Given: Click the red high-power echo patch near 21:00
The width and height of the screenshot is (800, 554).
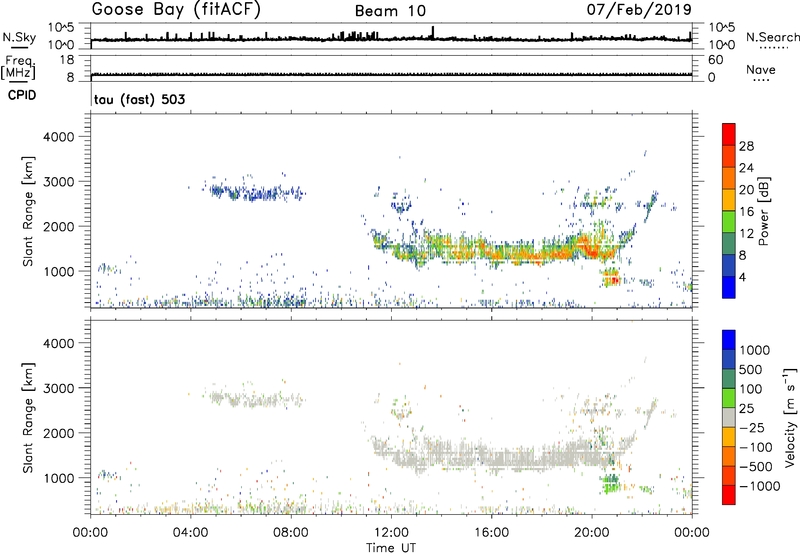Looking at the screenshot, I should point(611,279).
